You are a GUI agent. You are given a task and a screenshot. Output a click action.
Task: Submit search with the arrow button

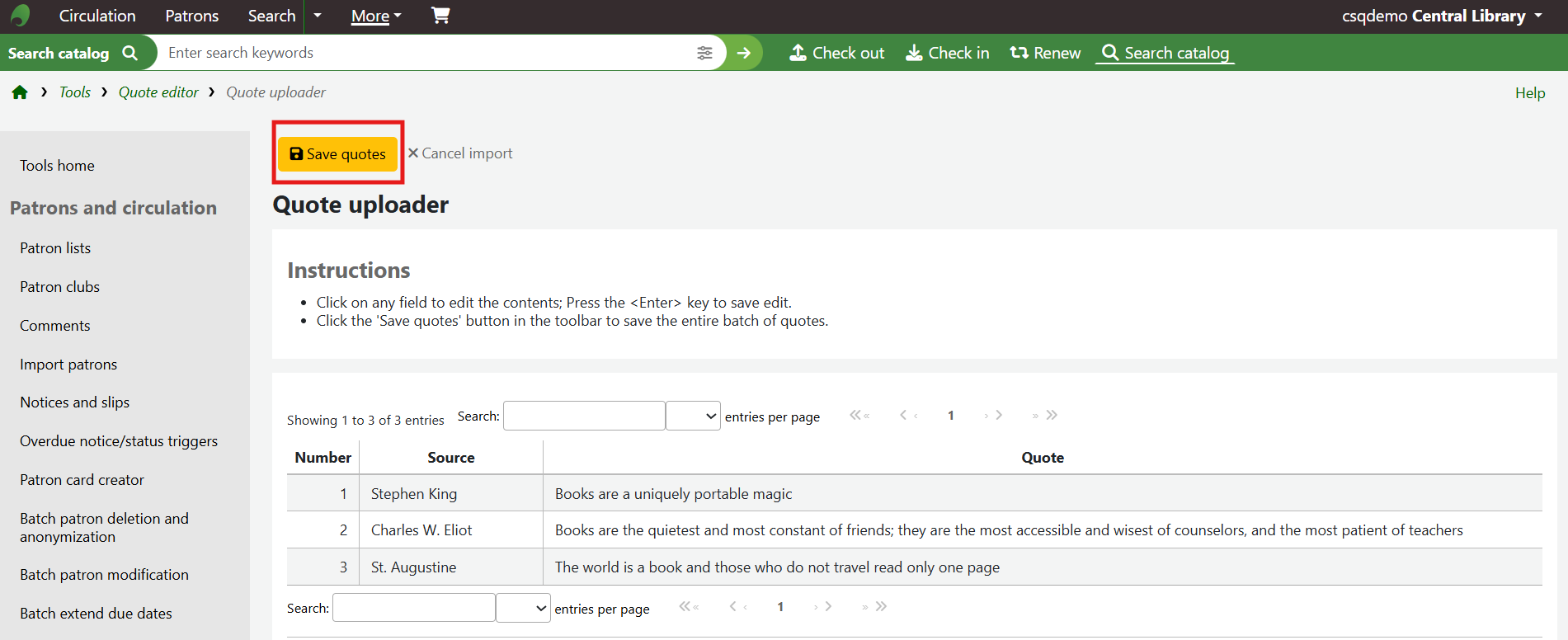coord(744,53)
